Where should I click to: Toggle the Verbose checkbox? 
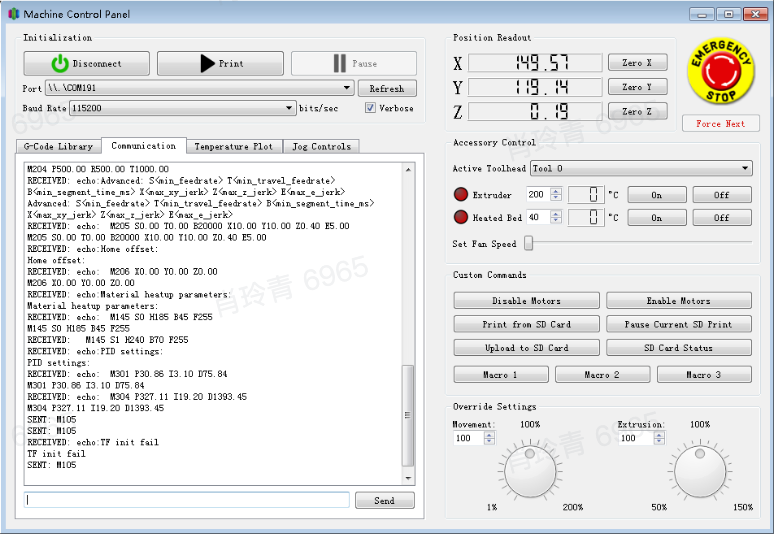371,108
